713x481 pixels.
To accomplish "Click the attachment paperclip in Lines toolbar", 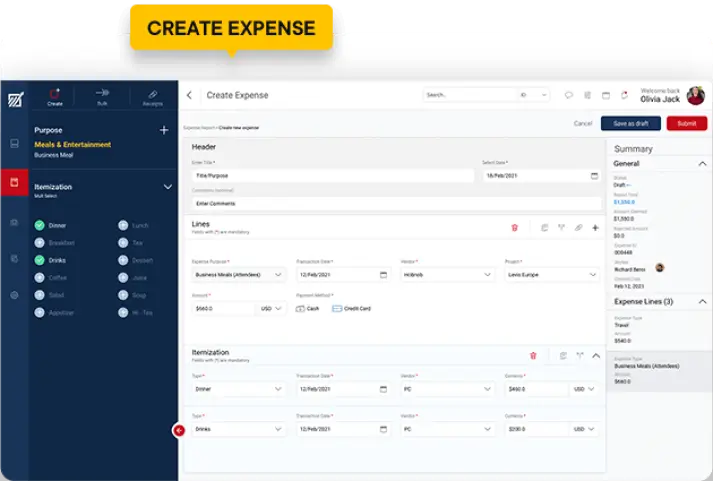I will [578, 228].
